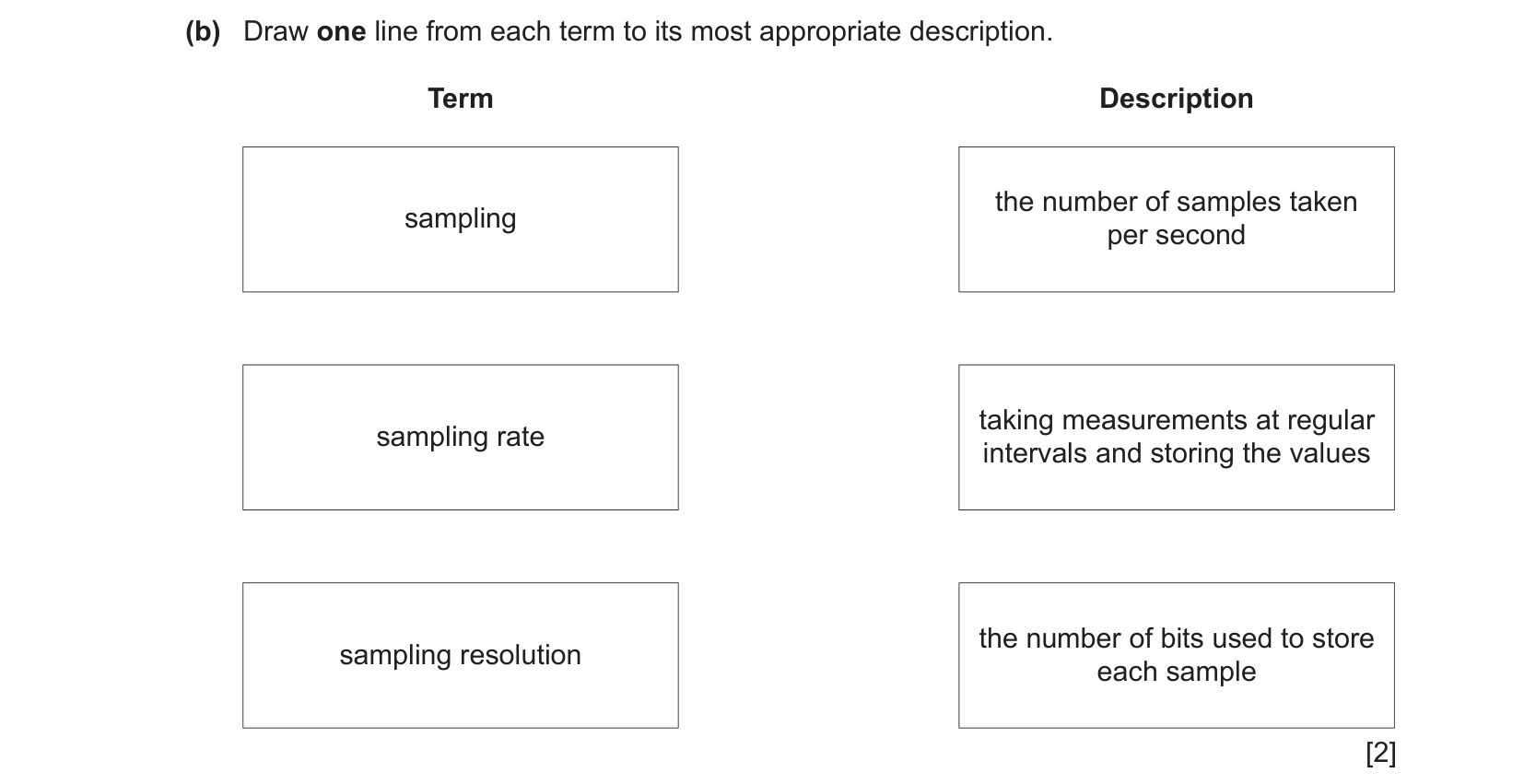
Task: Click the 'sampling' term box
Action: 460,219
